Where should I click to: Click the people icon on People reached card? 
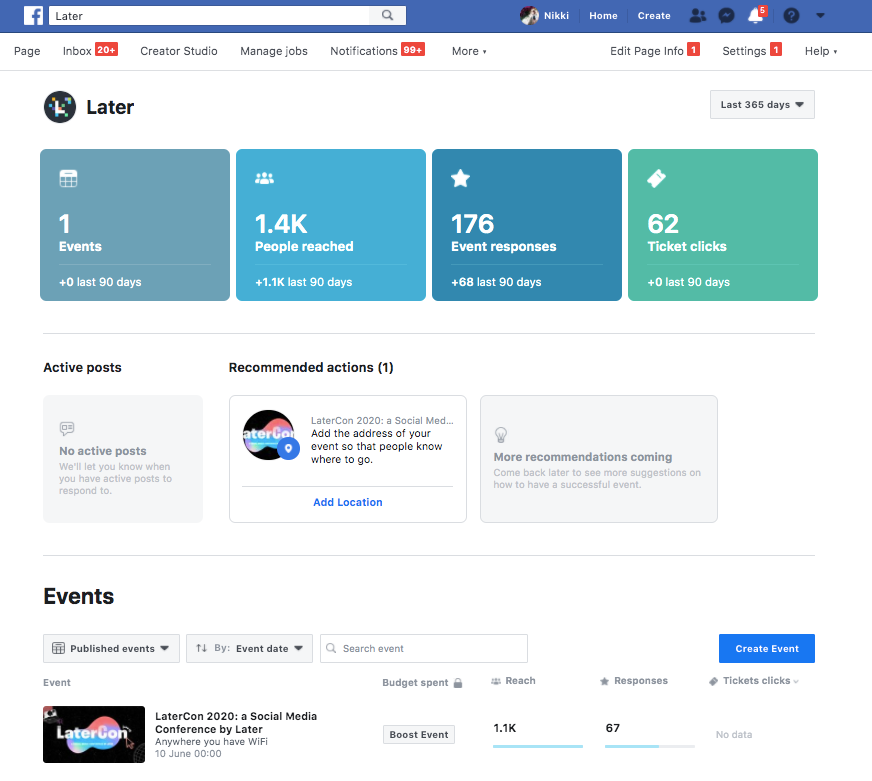(x=264, y=179)
